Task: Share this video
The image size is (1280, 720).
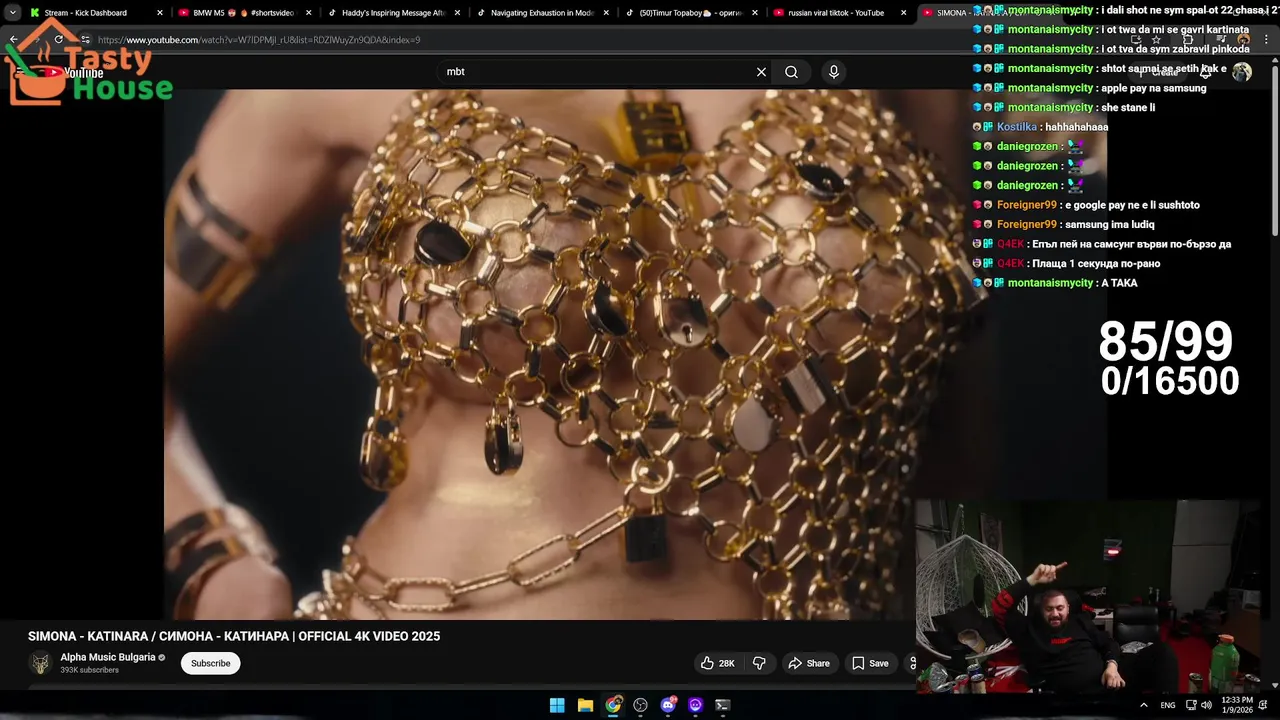Action: [808, 663]
